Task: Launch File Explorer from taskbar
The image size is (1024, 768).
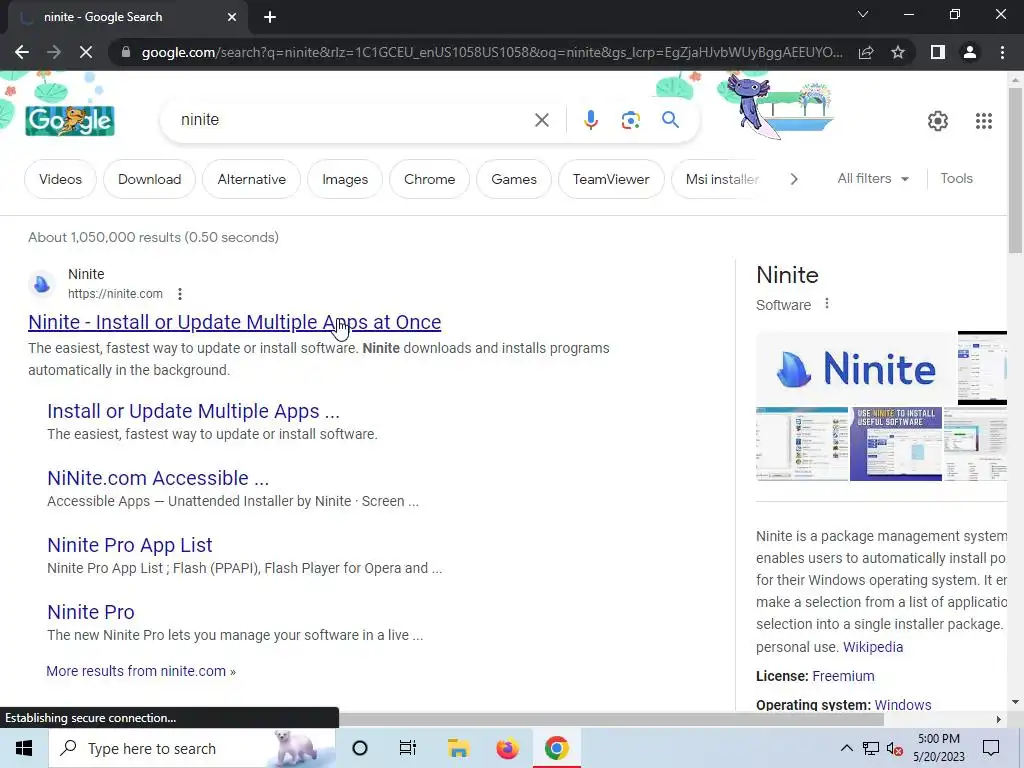Action: point(458,748)
